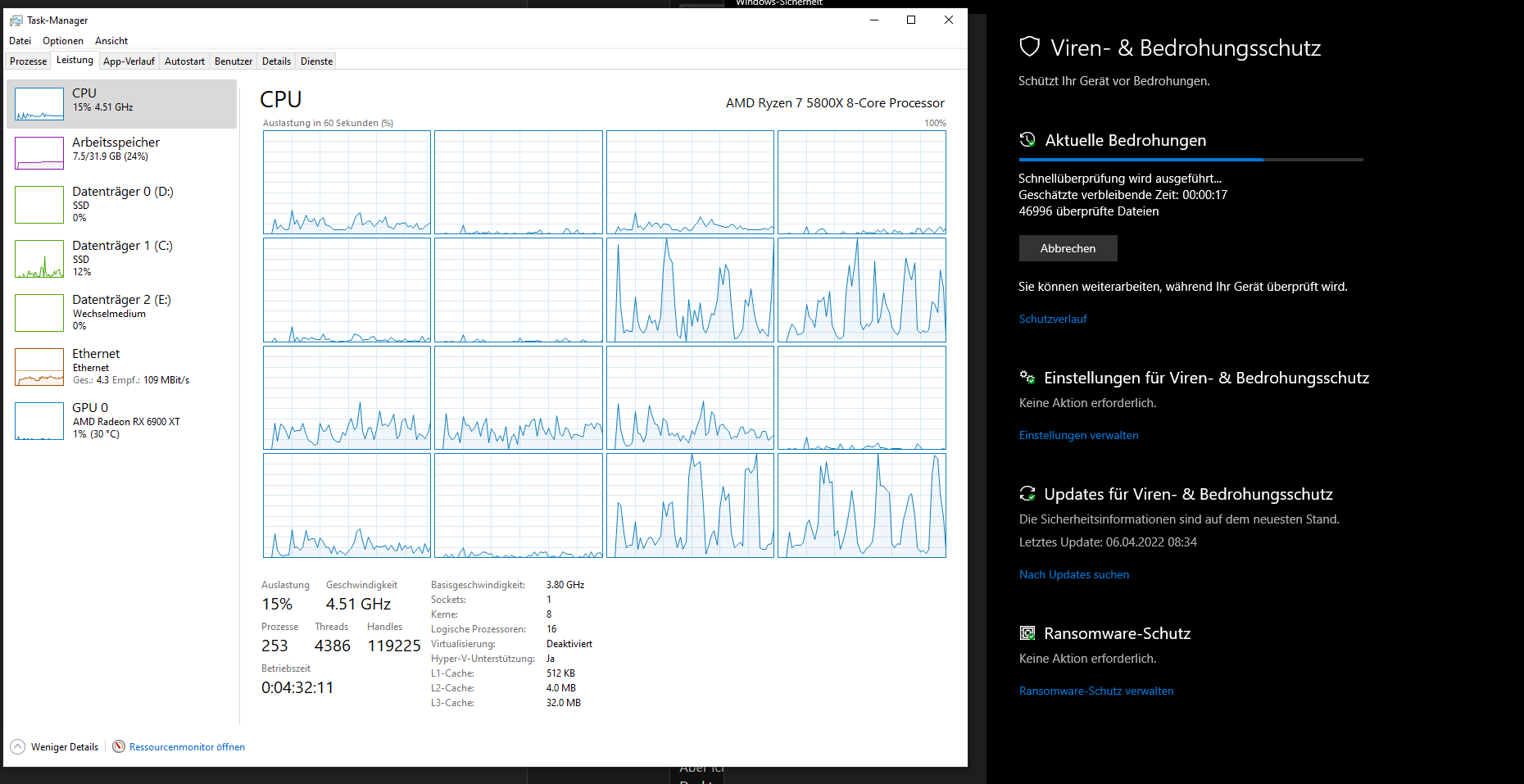Screen dimensions: 1524x784
Task: Switch to the Dienste tab
Action: tap(316, 61)
